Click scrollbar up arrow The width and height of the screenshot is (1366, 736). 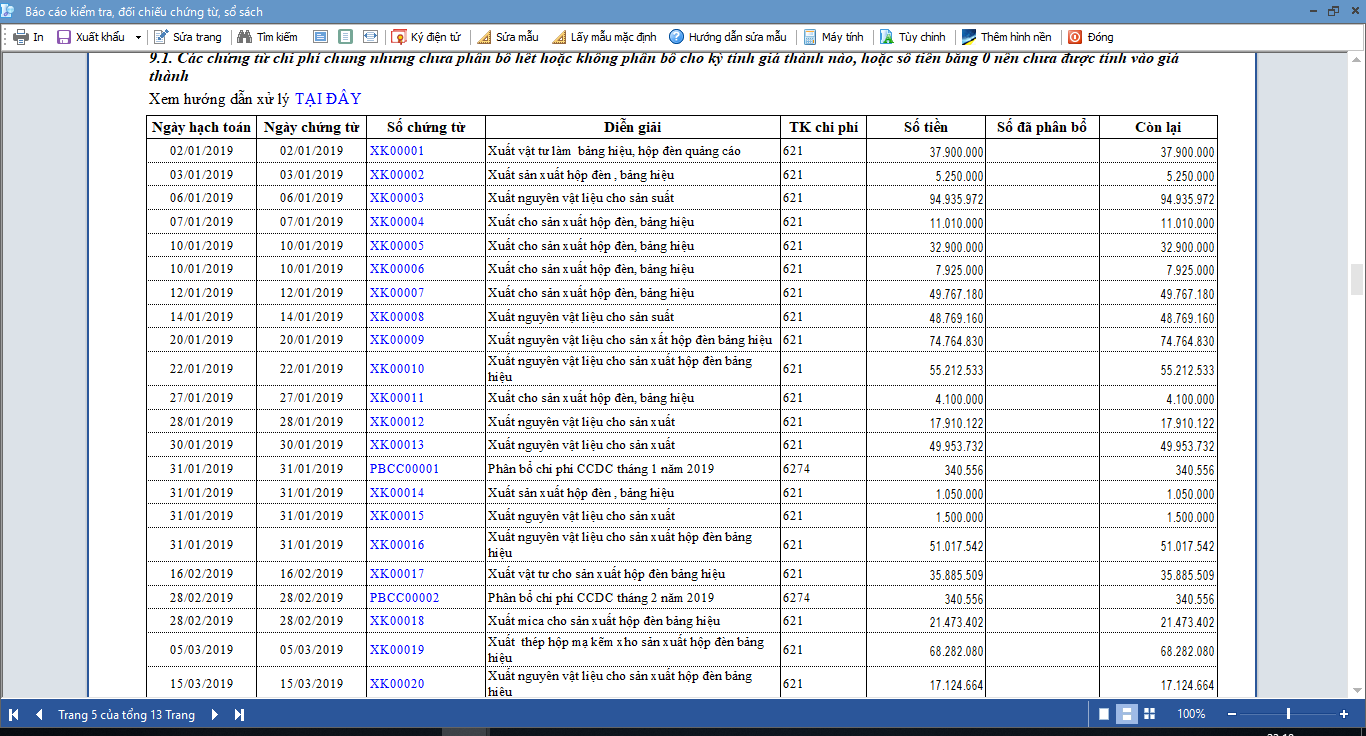point(1357,62)
